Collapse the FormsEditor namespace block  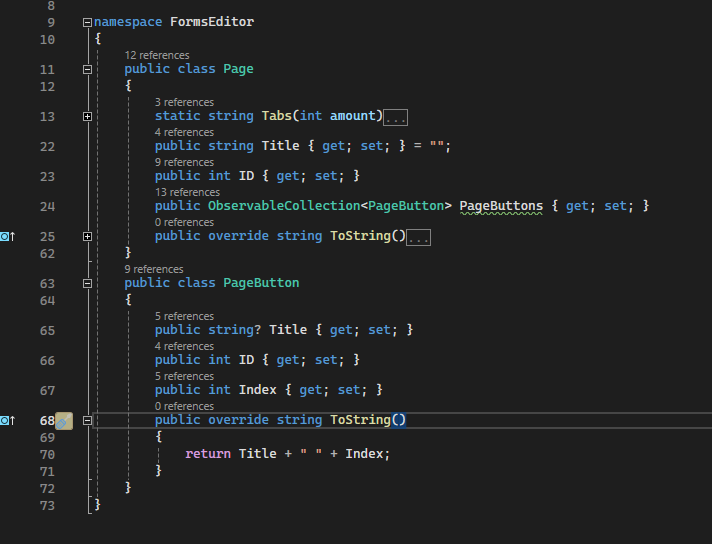click(88, 22)
